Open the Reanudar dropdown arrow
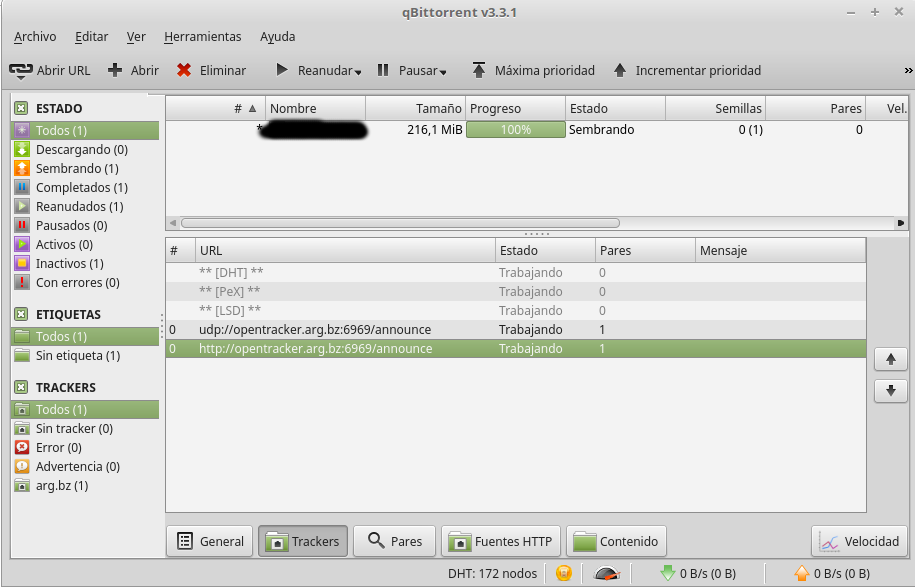 pyautogui.click(x=358, y=72)
